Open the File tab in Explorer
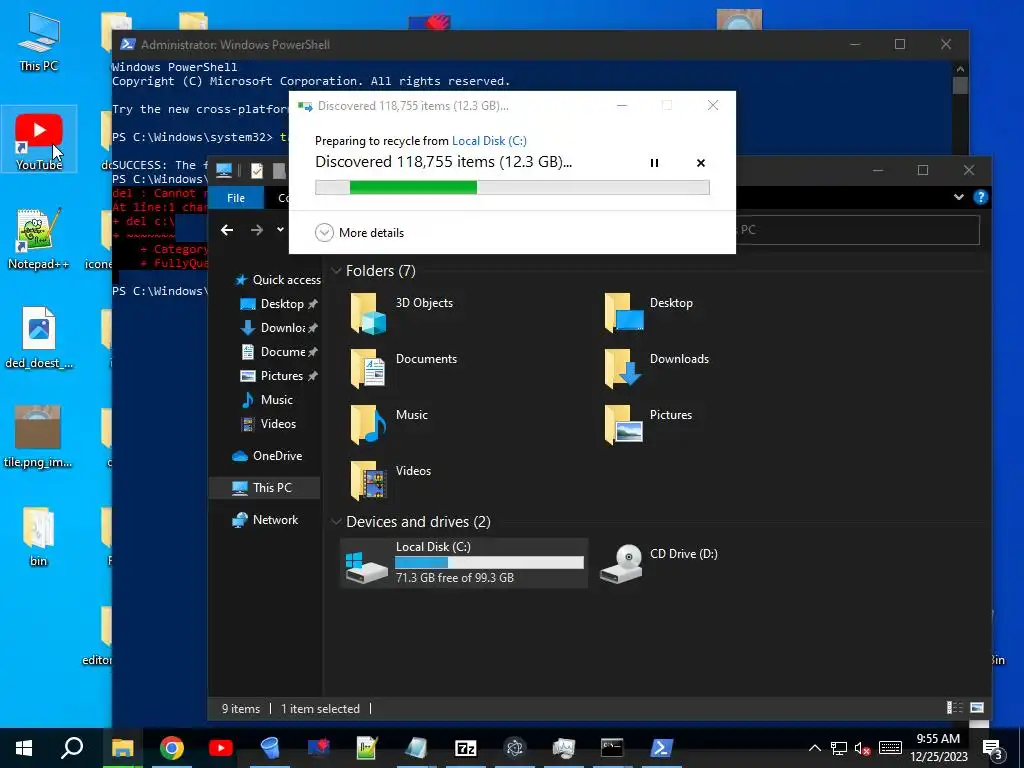The width and height of the screenshot is (1024, 768). pyautogui.click(x=236, y=198)
